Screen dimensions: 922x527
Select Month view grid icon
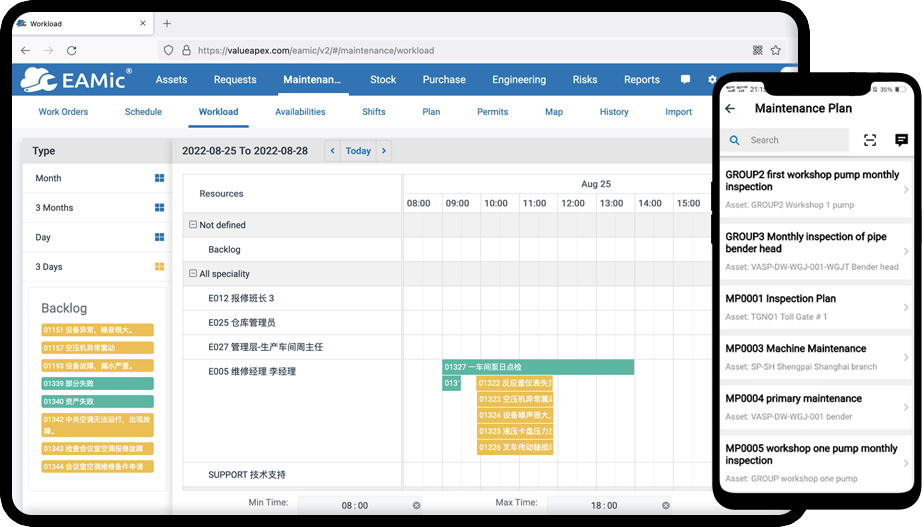pos(159,178)
